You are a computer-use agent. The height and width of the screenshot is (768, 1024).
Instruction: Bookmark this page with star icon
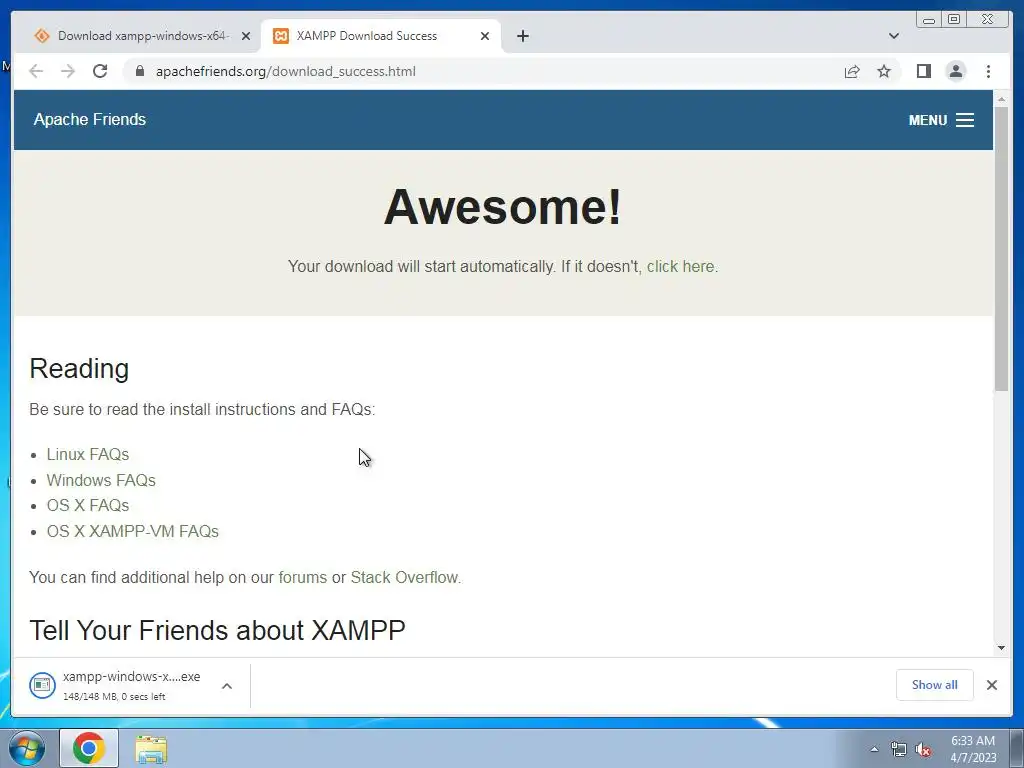[x=884, y=71]
